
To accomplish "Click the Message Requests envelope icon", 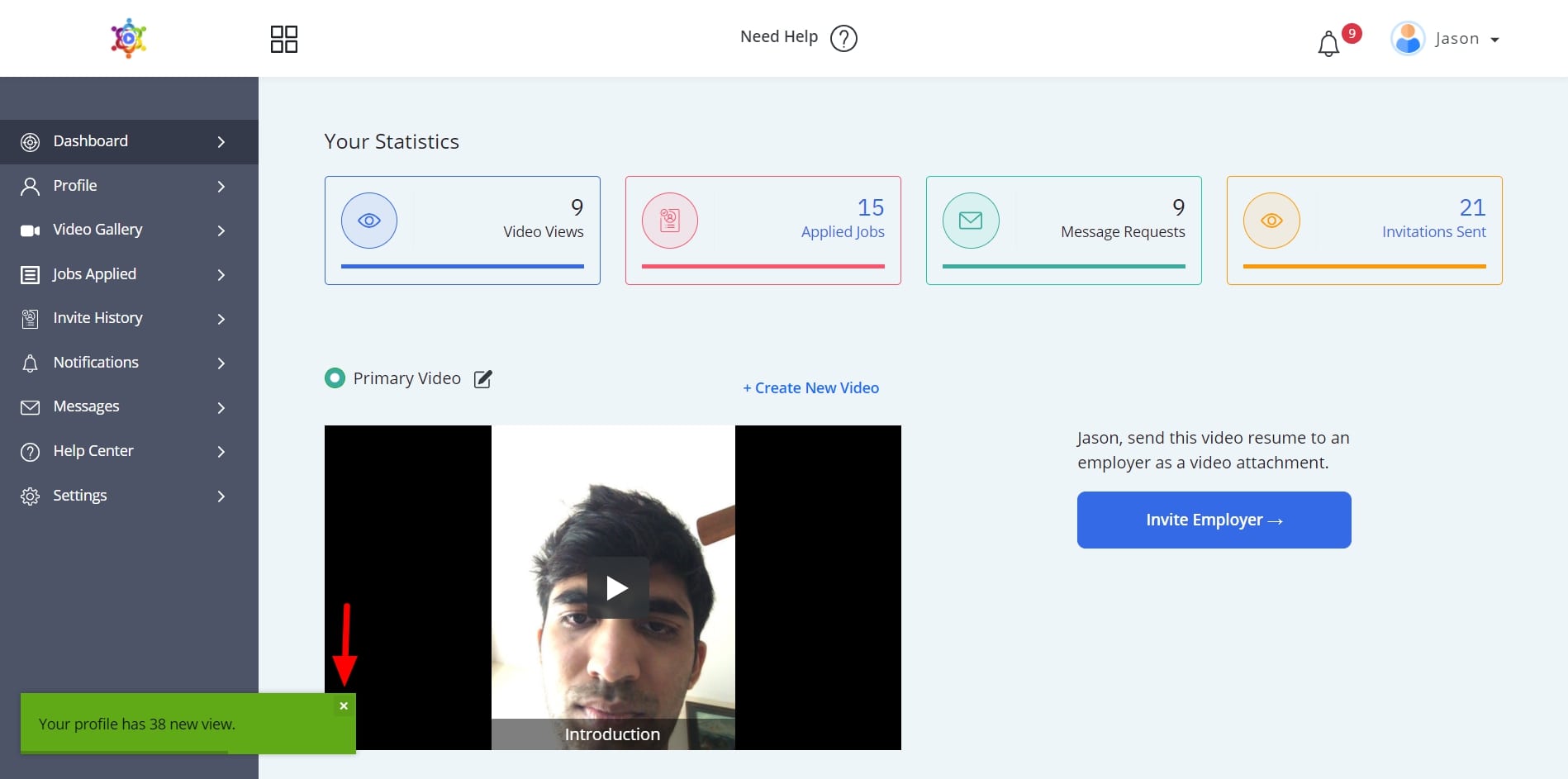I will point(971,221).
